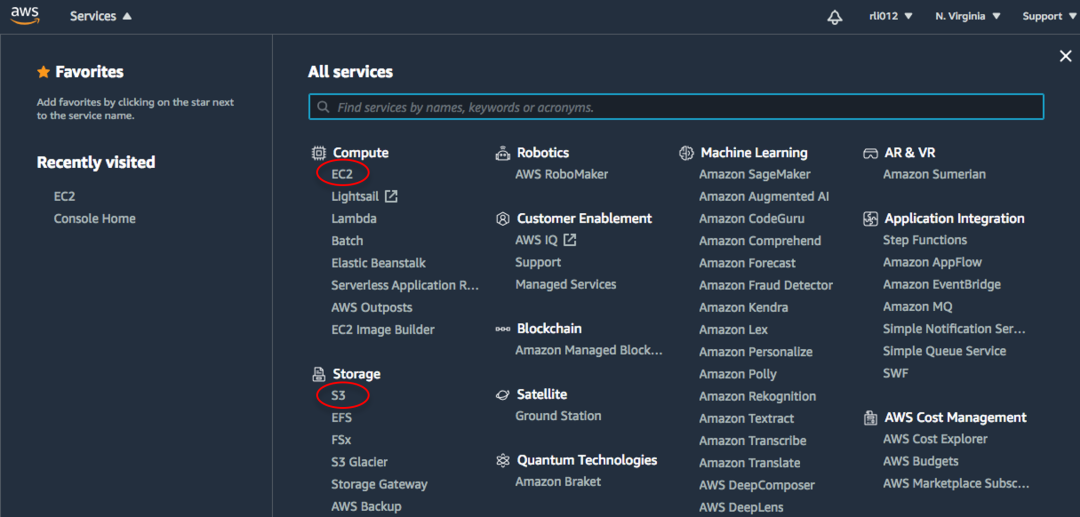1080x517 pixels.
Task: Click the Storage category icon
Action: 318,374
